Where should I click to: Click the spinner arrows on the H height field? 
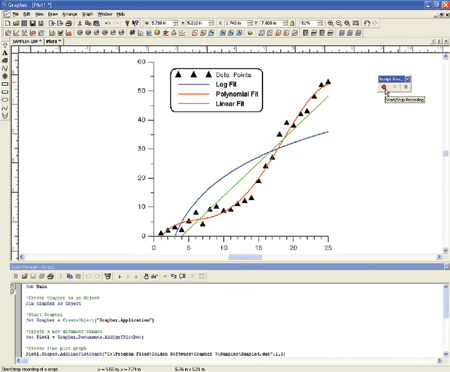tap(211, 23)
